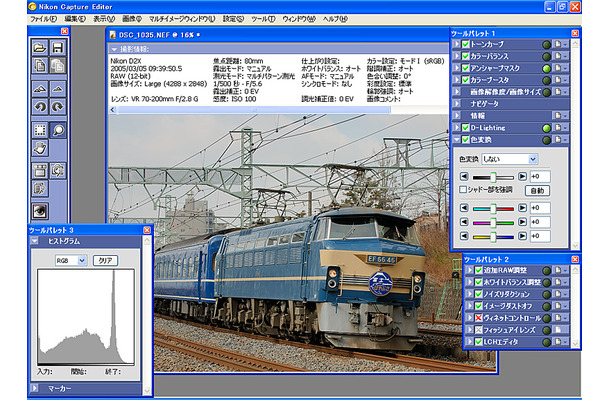The height and width of the screenshot is (400, 610).
Task: Toggle the 色変換 checkbox
Action: click(465, 140)
